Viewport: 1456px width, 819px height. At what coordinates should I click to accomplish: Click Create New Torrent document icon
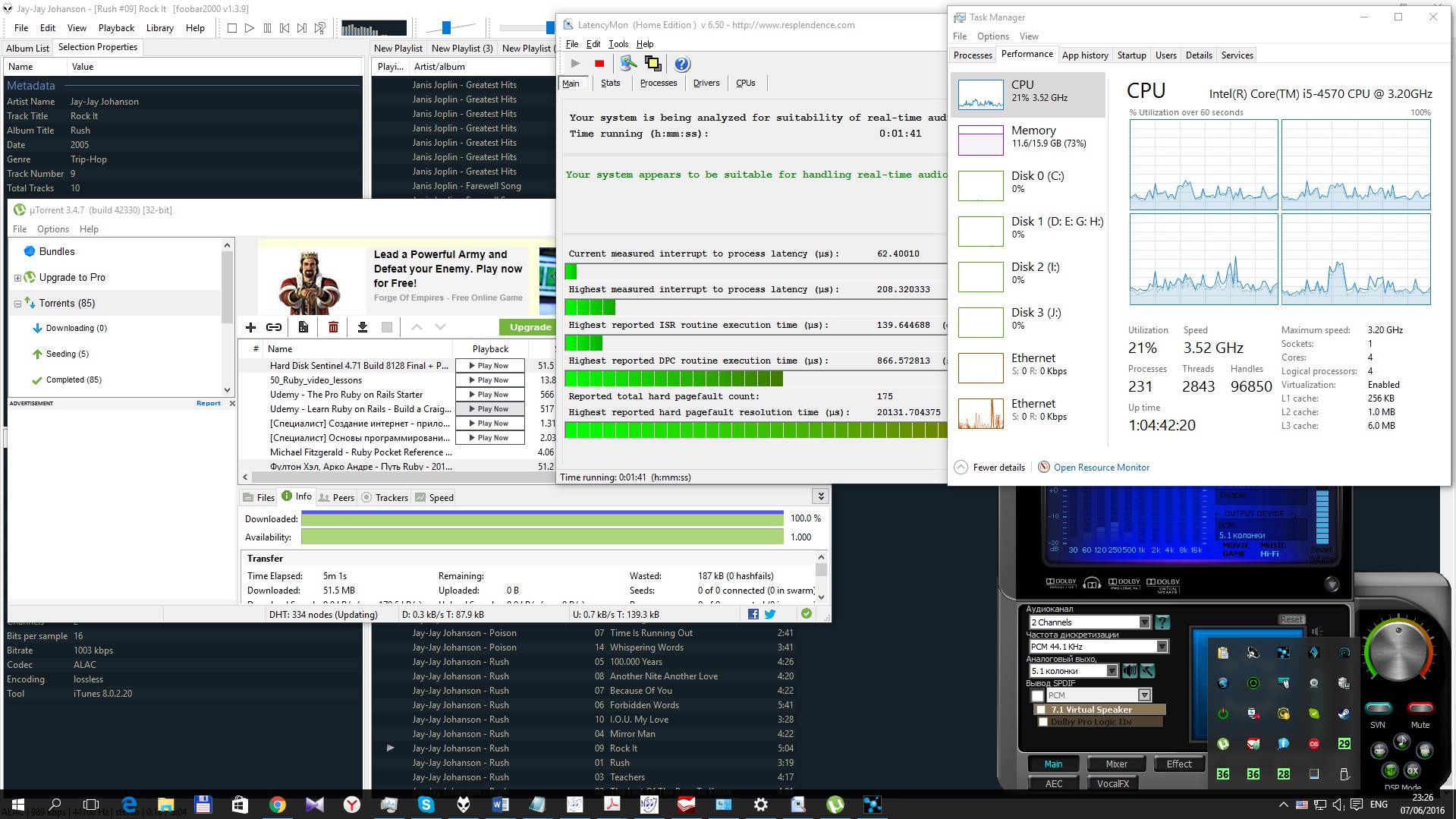303,327
